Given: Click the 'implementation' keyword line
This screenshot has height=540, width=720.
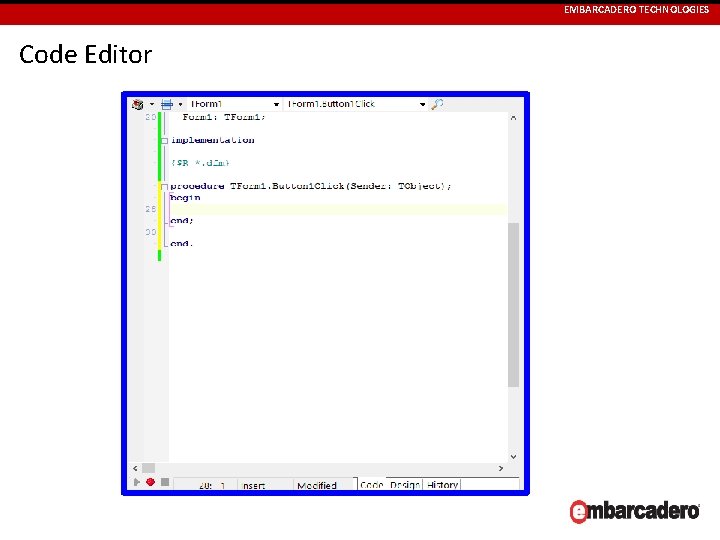Looking at the screenshot, I should (213, 140).
